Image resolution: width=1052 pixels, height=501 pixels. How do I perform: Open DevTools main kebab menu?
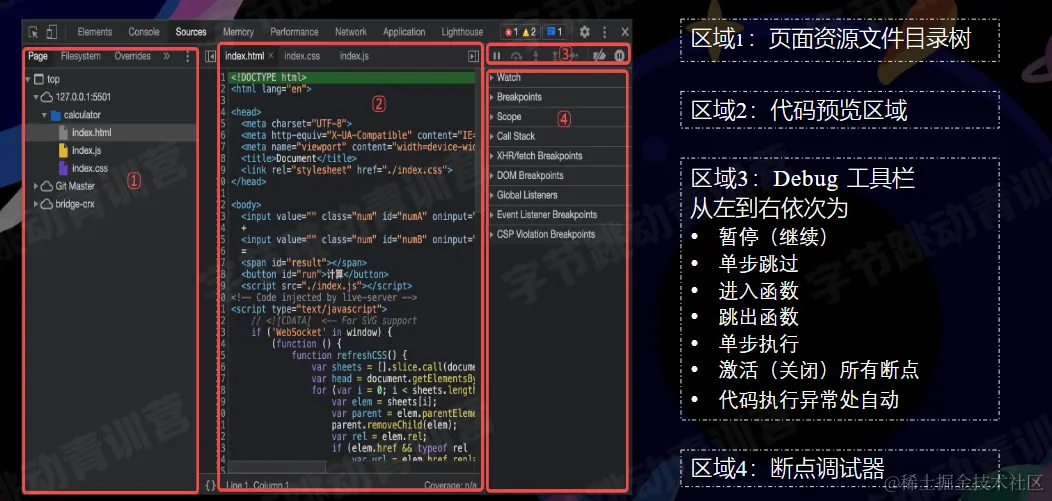click(x=604, y=32)
